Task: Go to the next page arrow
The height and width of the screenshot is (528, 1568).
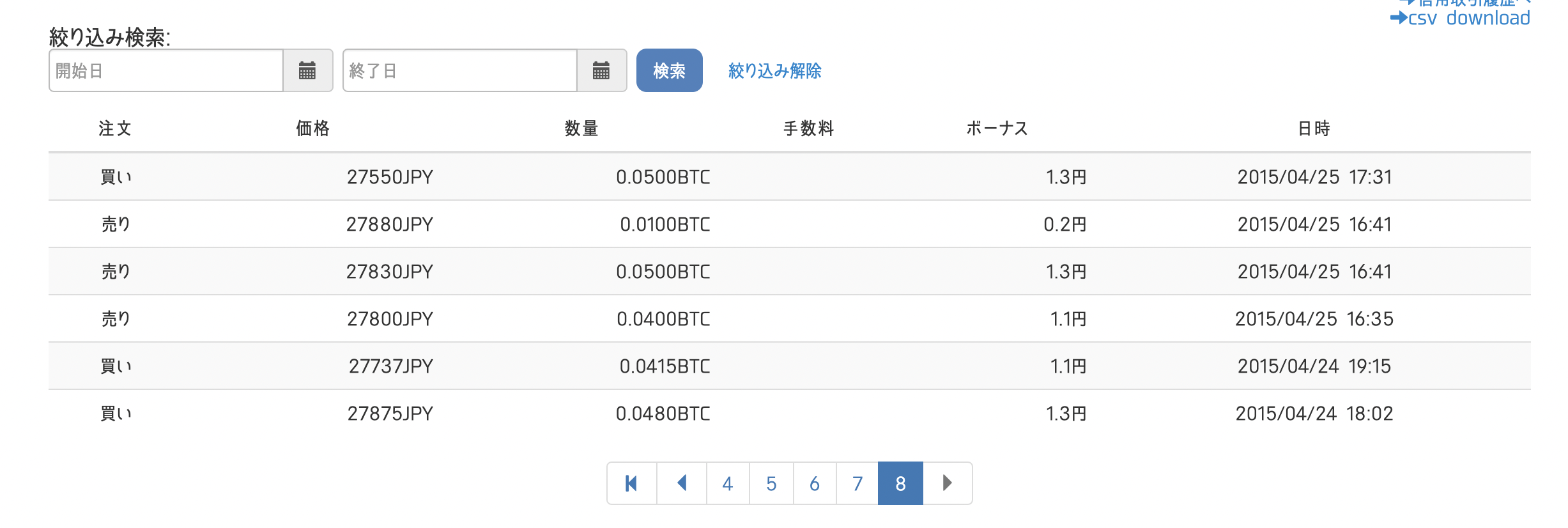Action: 948,483
